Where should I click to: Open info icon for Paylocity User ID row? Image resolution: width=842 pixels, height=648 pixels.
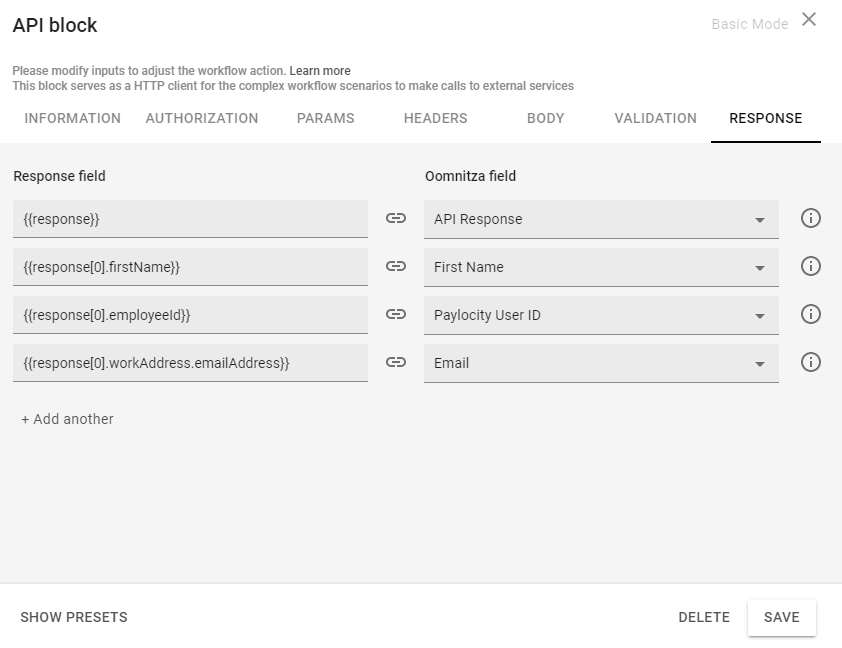(811, 315)
